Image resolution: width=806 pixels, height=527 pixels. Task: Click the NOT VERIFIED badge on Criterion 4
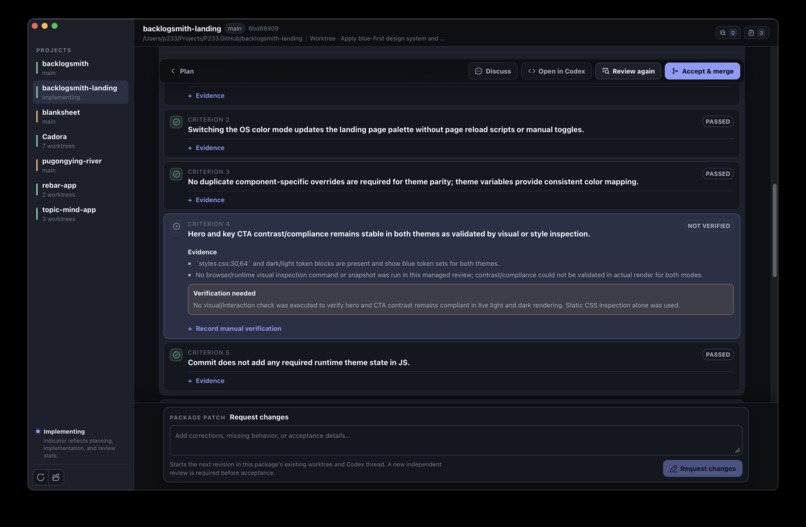[x=708, y=226]
